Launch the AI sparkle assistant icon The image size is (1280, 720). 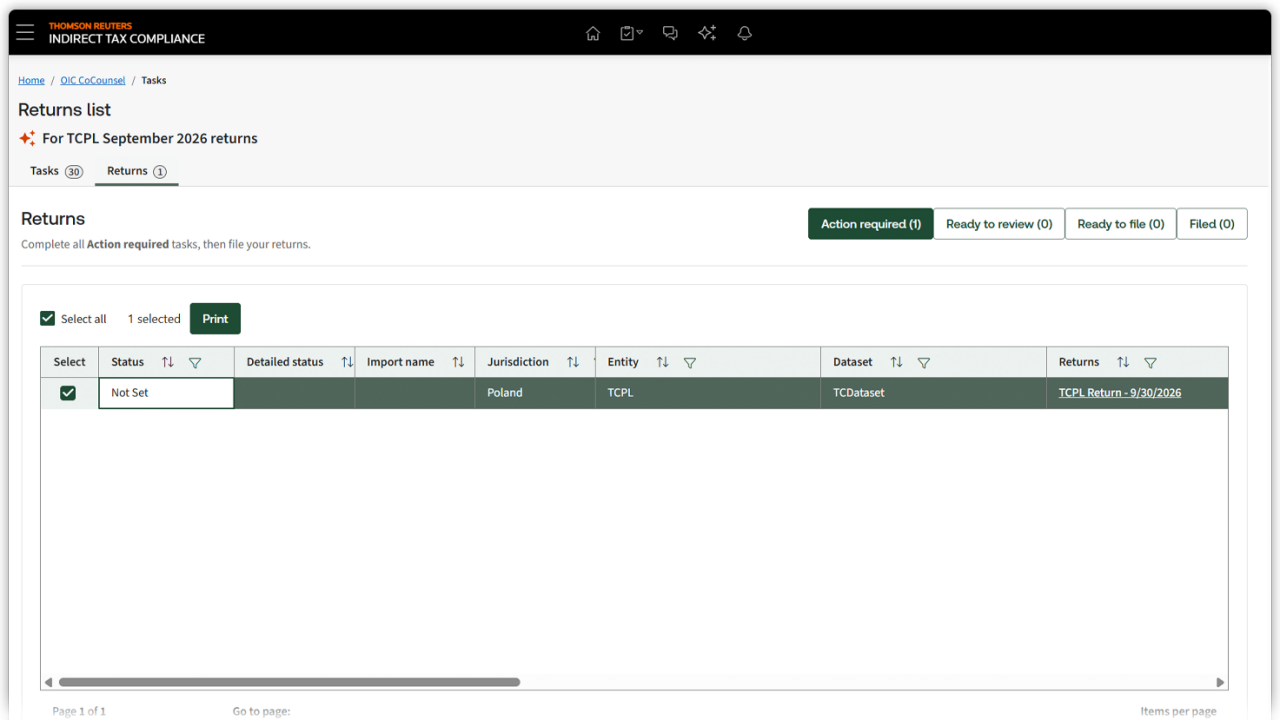pos(707,33)
